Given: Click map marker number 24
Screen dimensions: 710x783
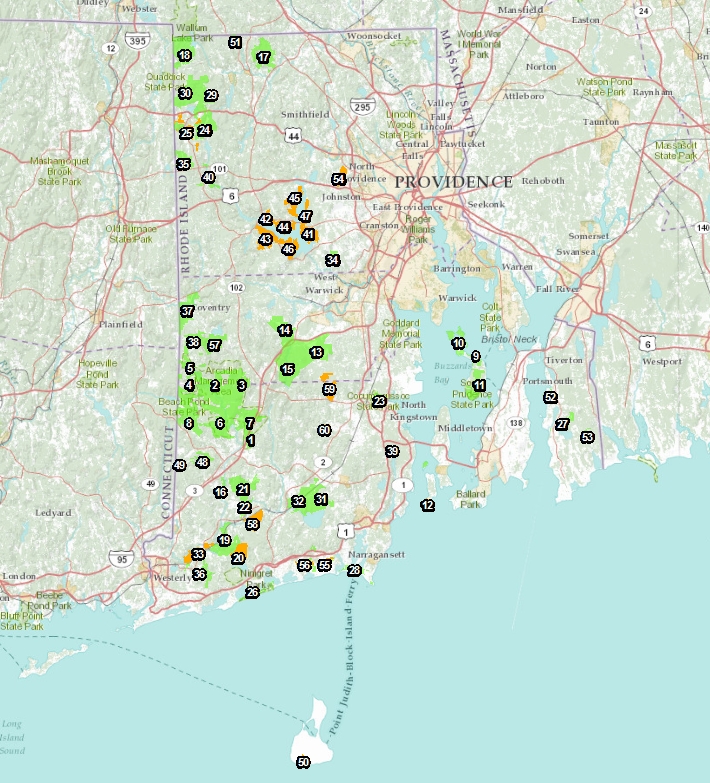Looking at the screenshot, I should (205, 130).
